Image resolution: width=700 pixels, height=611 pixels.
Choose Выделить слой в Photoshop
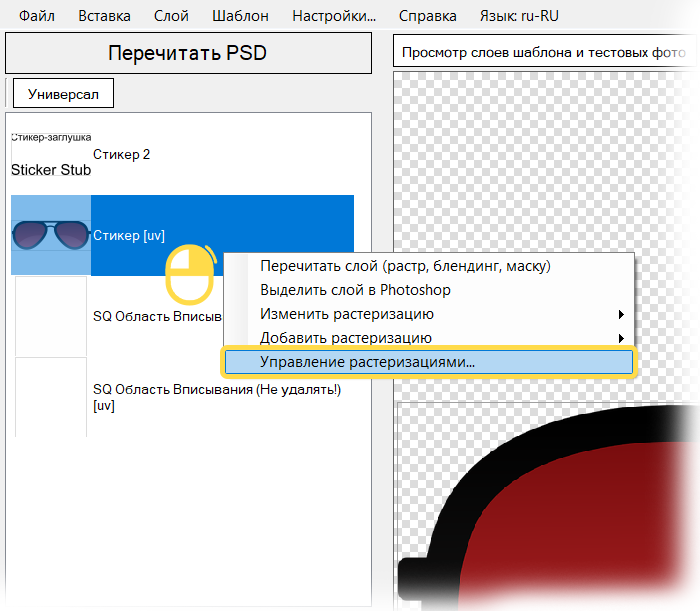(355, 290)
